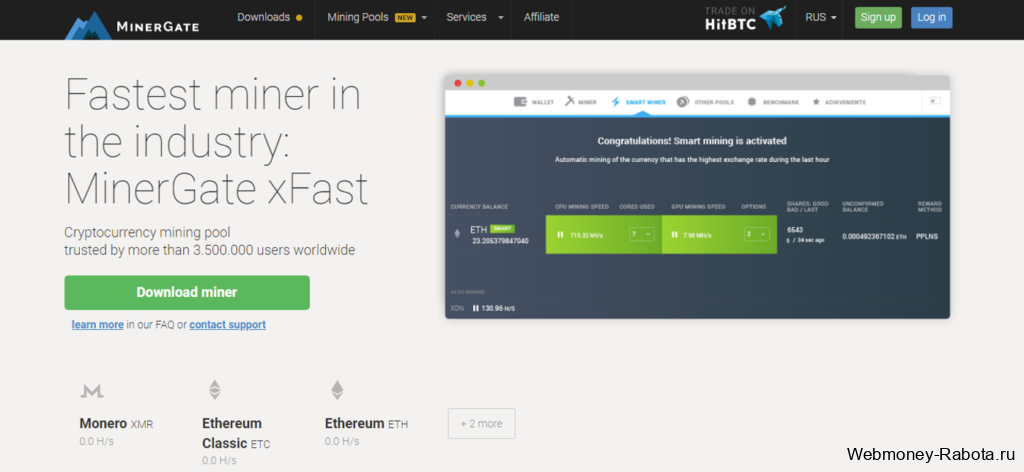Open the Benchmark tab
The image size is (1024, 472).
[773, 102]
